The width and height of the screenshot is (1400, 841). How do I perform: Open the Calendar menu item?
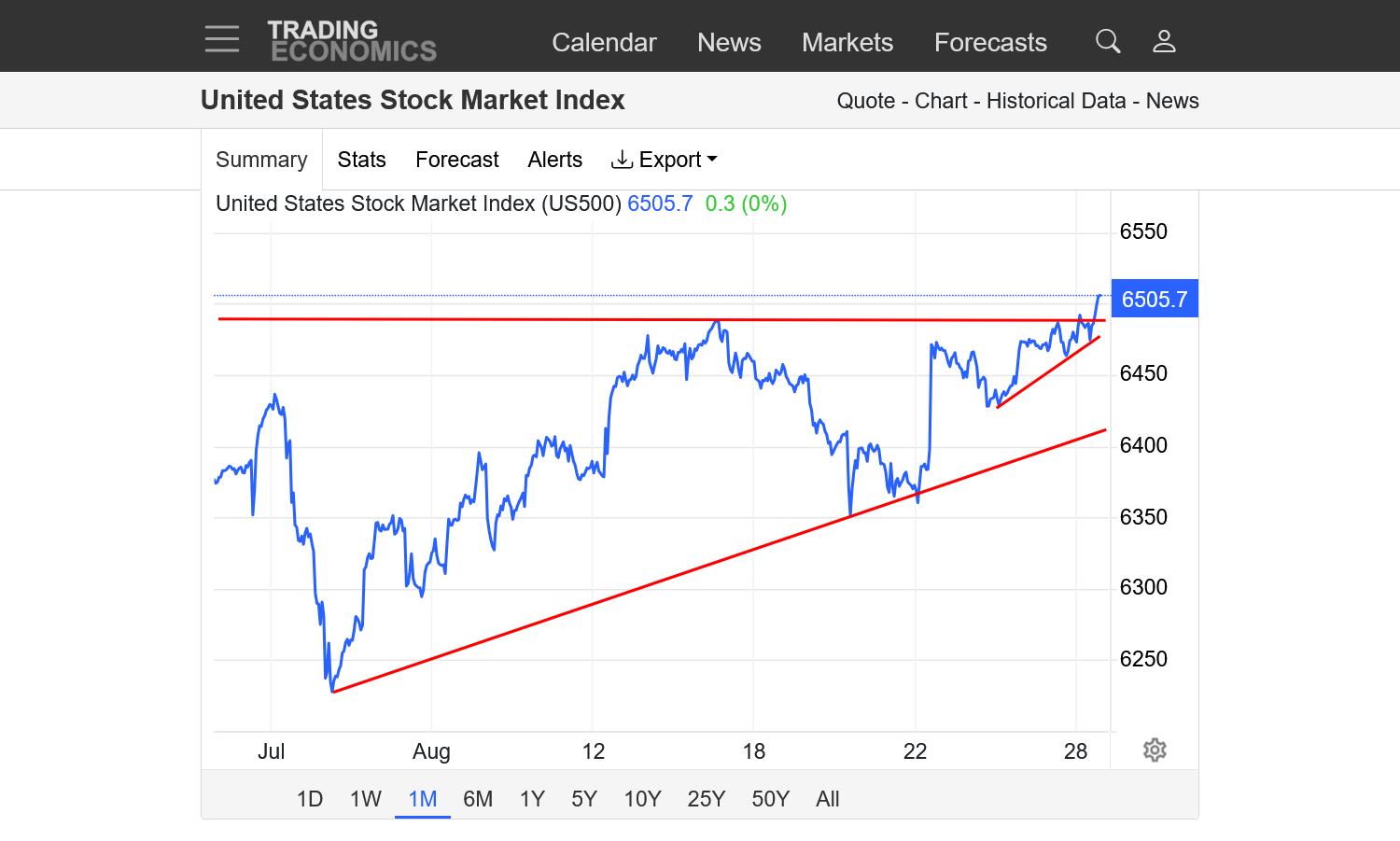(604, 42)
